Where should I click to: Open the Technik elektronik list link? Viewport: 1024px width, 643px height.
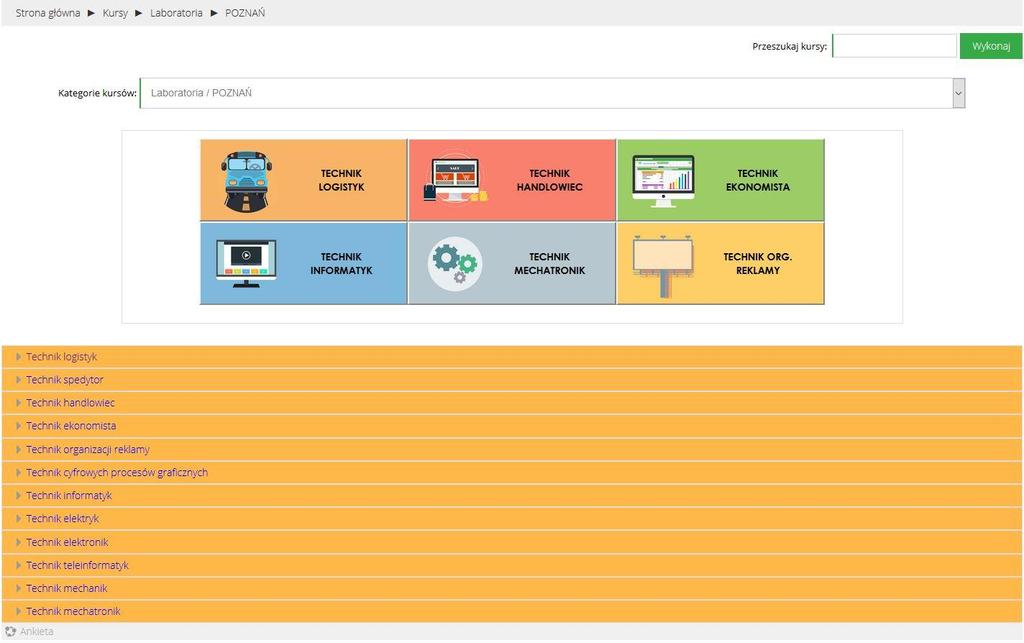(x=67, y=542)
